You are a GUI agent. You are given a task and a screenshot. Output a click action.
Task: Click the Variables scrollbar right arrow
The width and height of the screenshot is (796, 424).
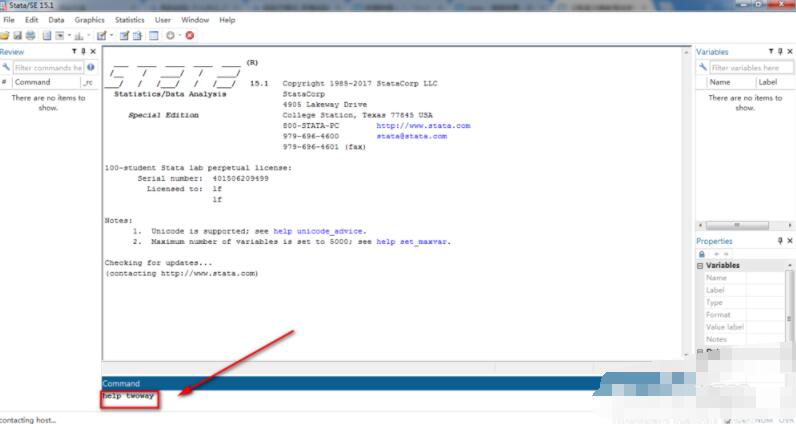coord(789,225)
